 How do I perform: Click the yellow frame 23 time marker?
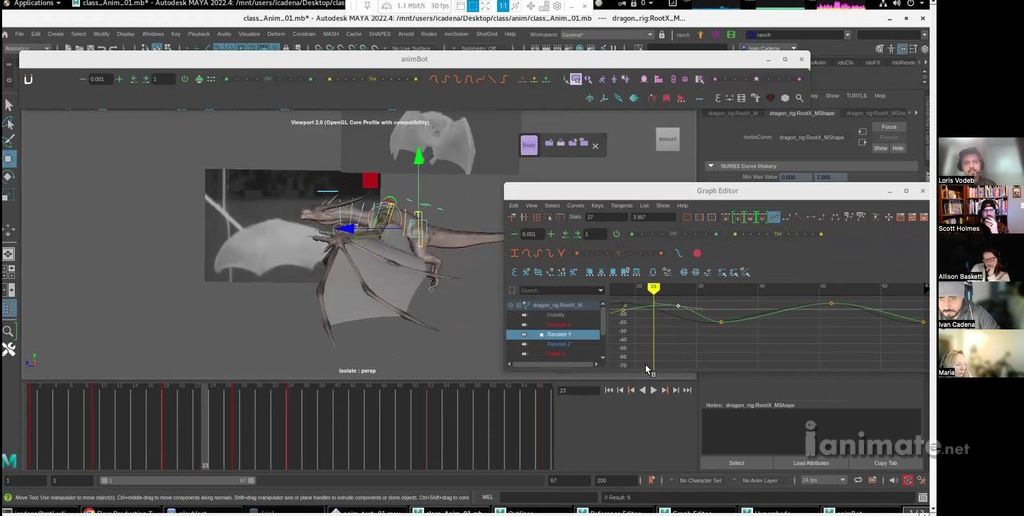[x=653, y=287]
